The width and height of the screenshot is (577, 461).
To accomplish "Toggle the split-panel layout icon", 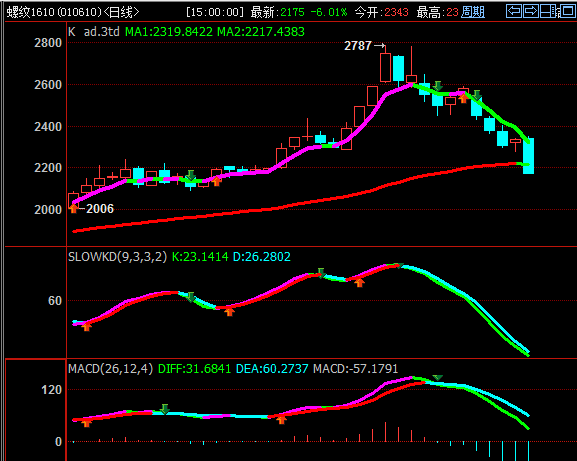I will click(547, 11).
